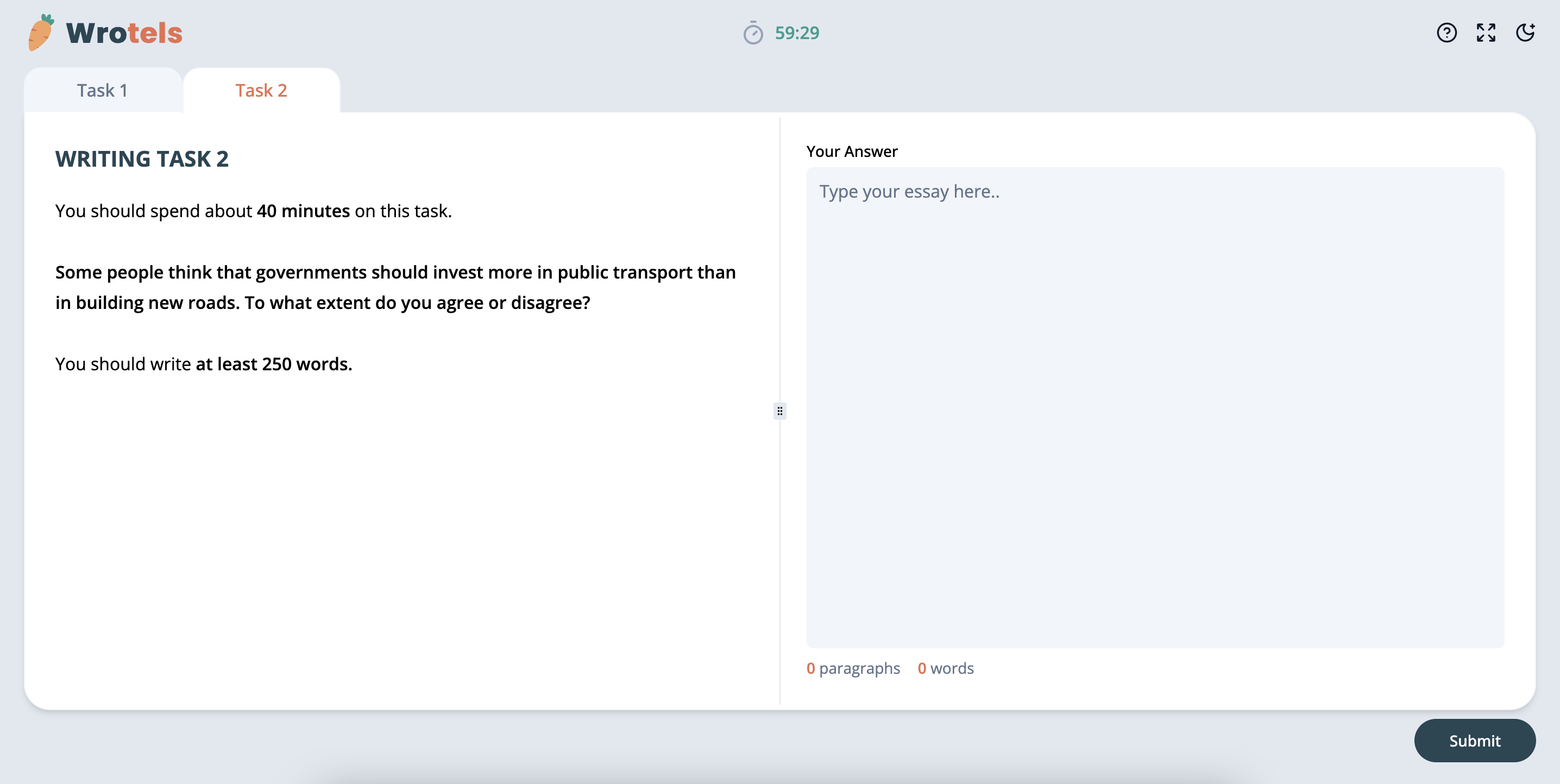This screenshot has width=1560, height=784.
Task: Enter fullscreen mode with expand icon
Action: [1486, 33]
